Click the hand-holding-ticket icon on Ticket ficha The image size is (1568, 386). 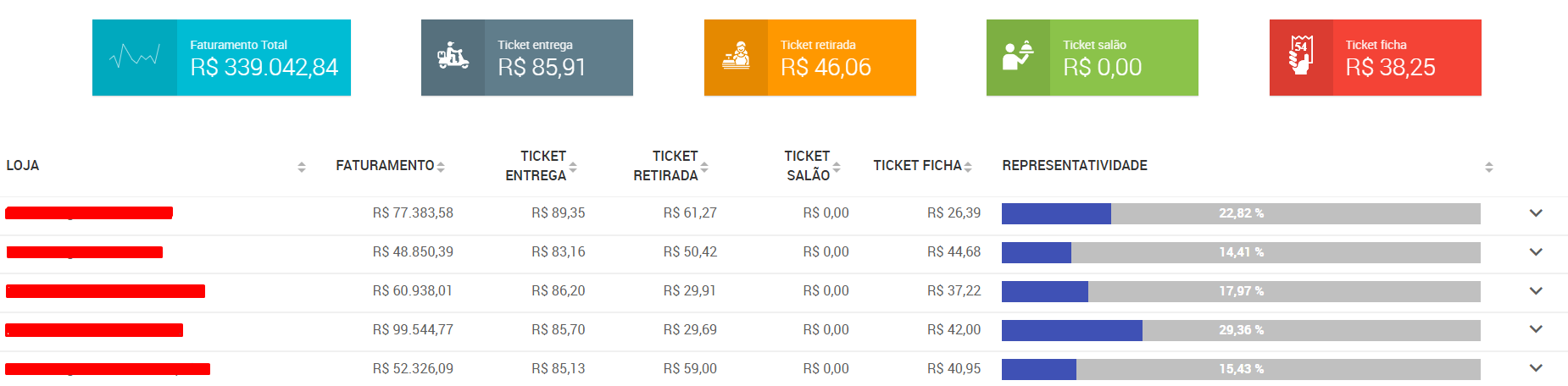[x=1301, y=55]
